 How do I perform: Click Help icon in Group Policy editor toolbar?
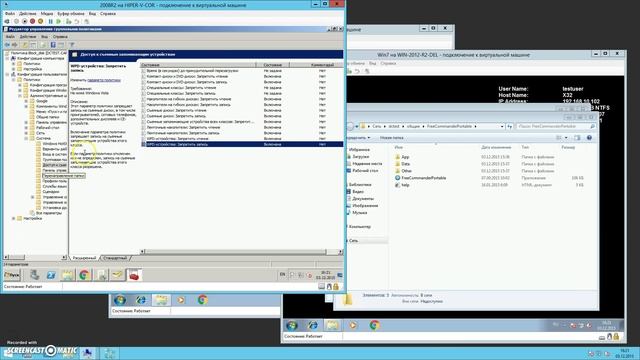click(x=53, y=44)
